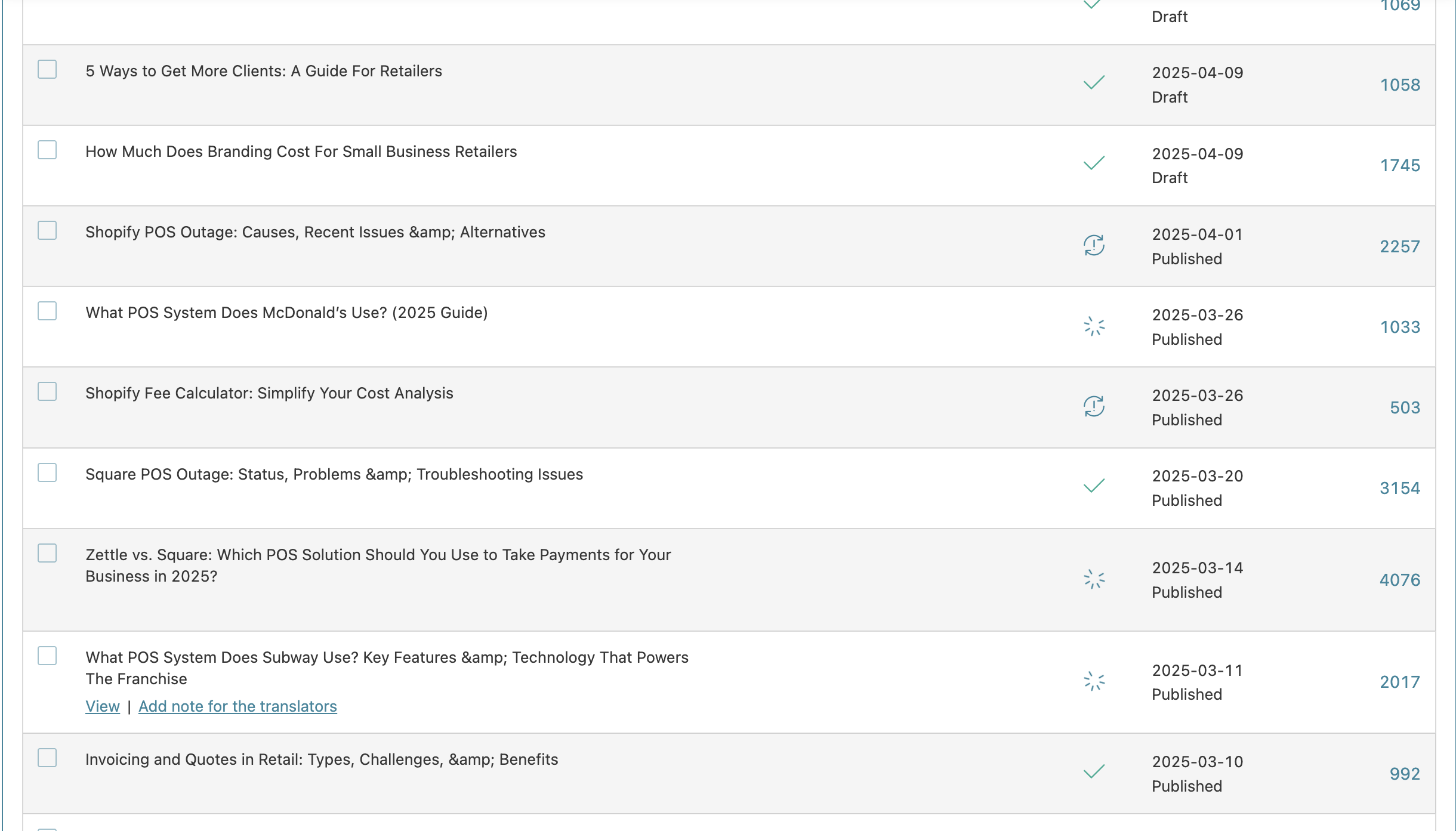Click needs-update icon for Shopify POS Outage row
1456x831 pixels.
point(1094,245)
